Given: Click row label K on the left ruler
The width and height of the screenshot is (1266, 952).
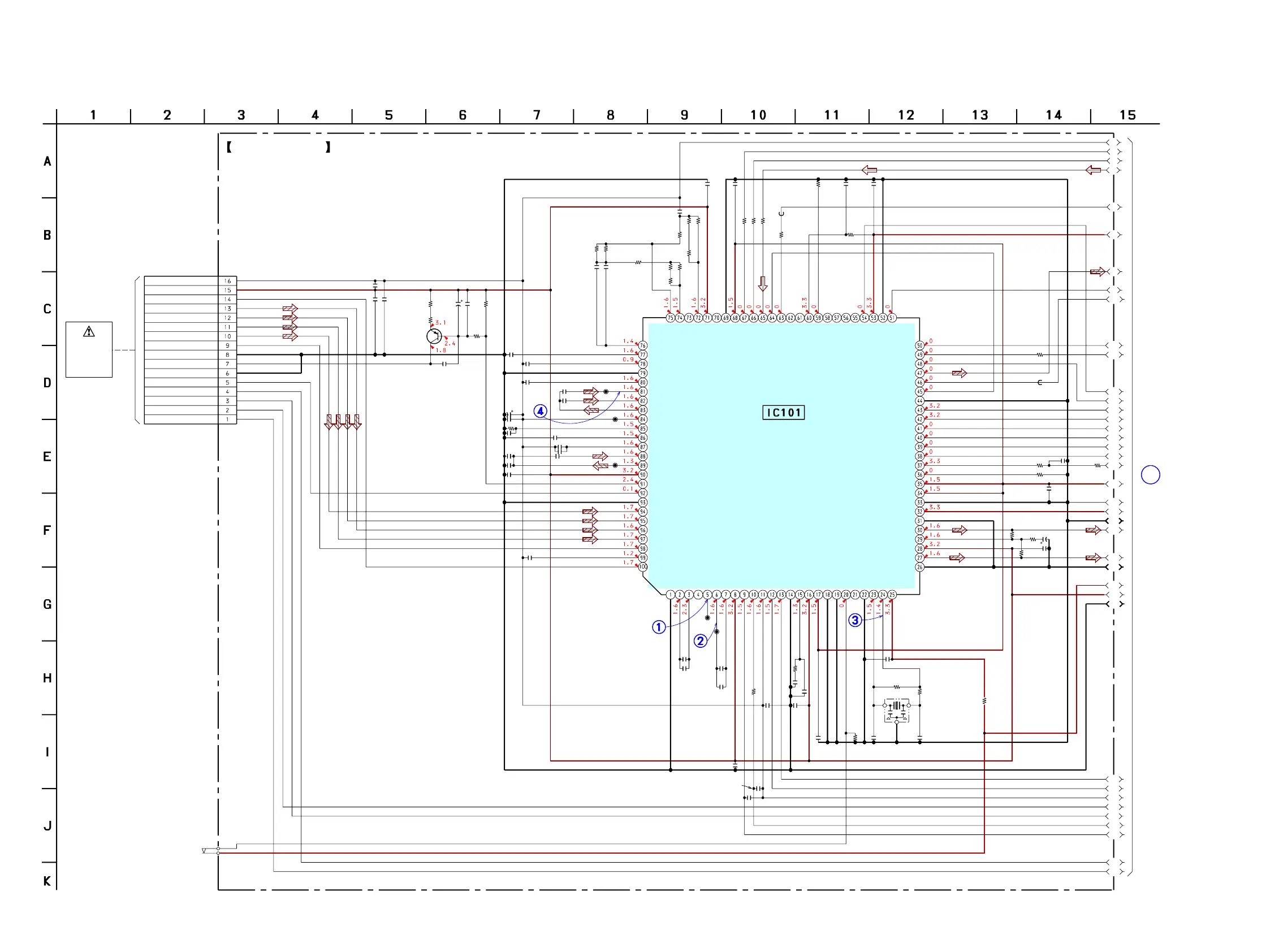Looking at the screenshot, I should click(x=47, y=881).
